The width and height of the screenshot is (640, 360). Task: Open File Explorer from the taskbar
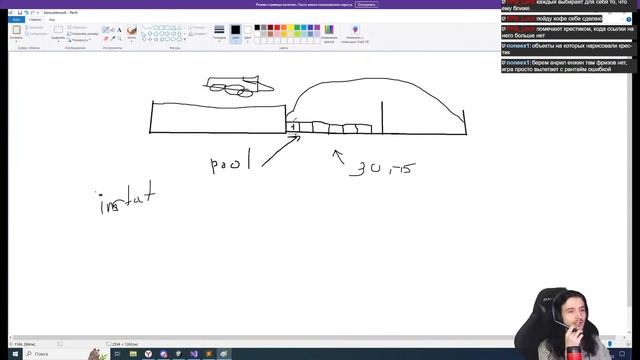click(133, 354)
